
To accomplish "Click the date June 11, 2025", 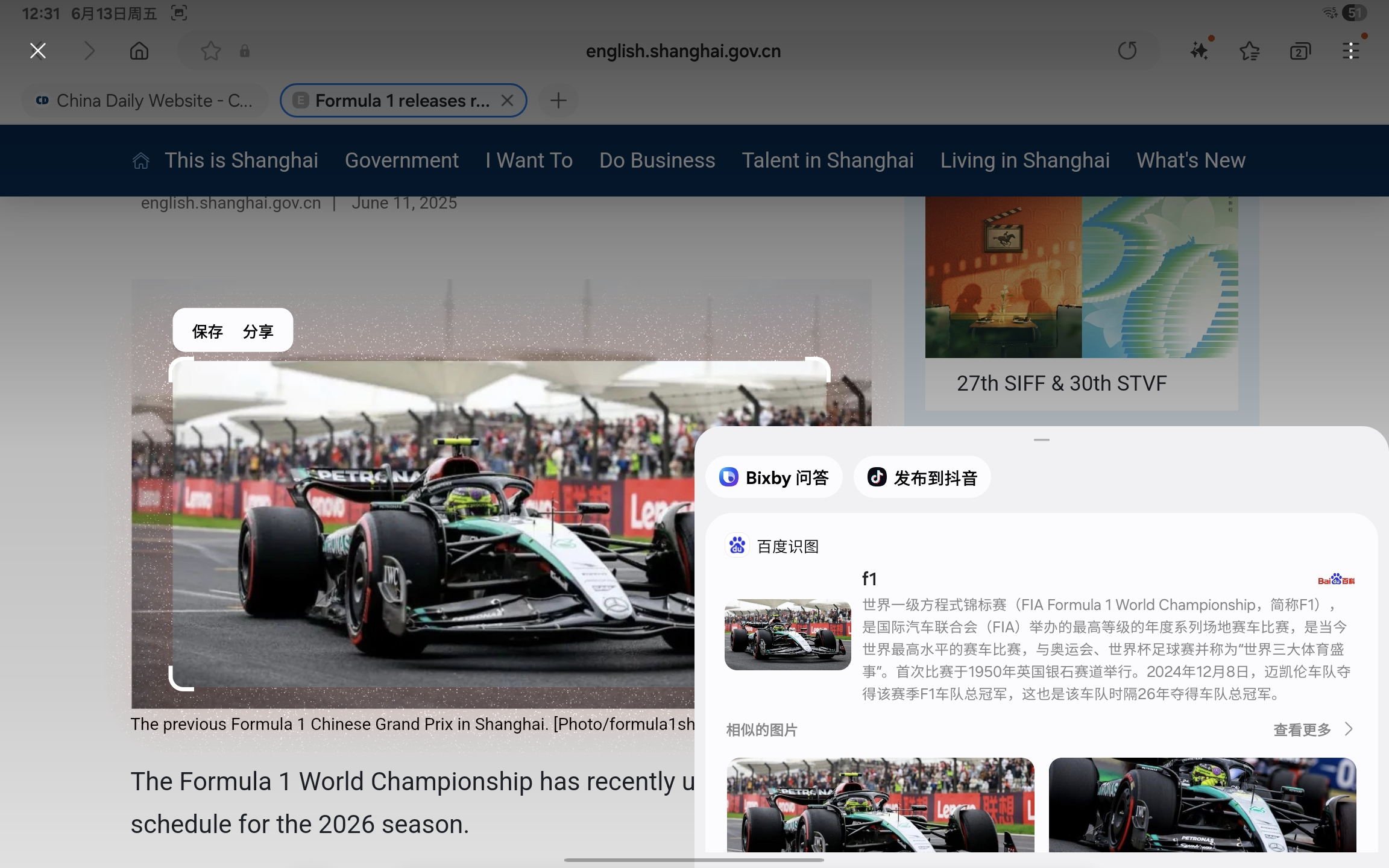I will point(404,203).
